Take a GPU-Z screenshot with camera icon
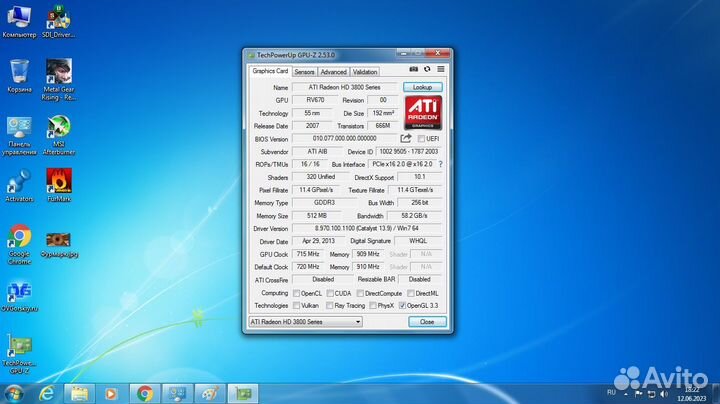 [413, 69]
